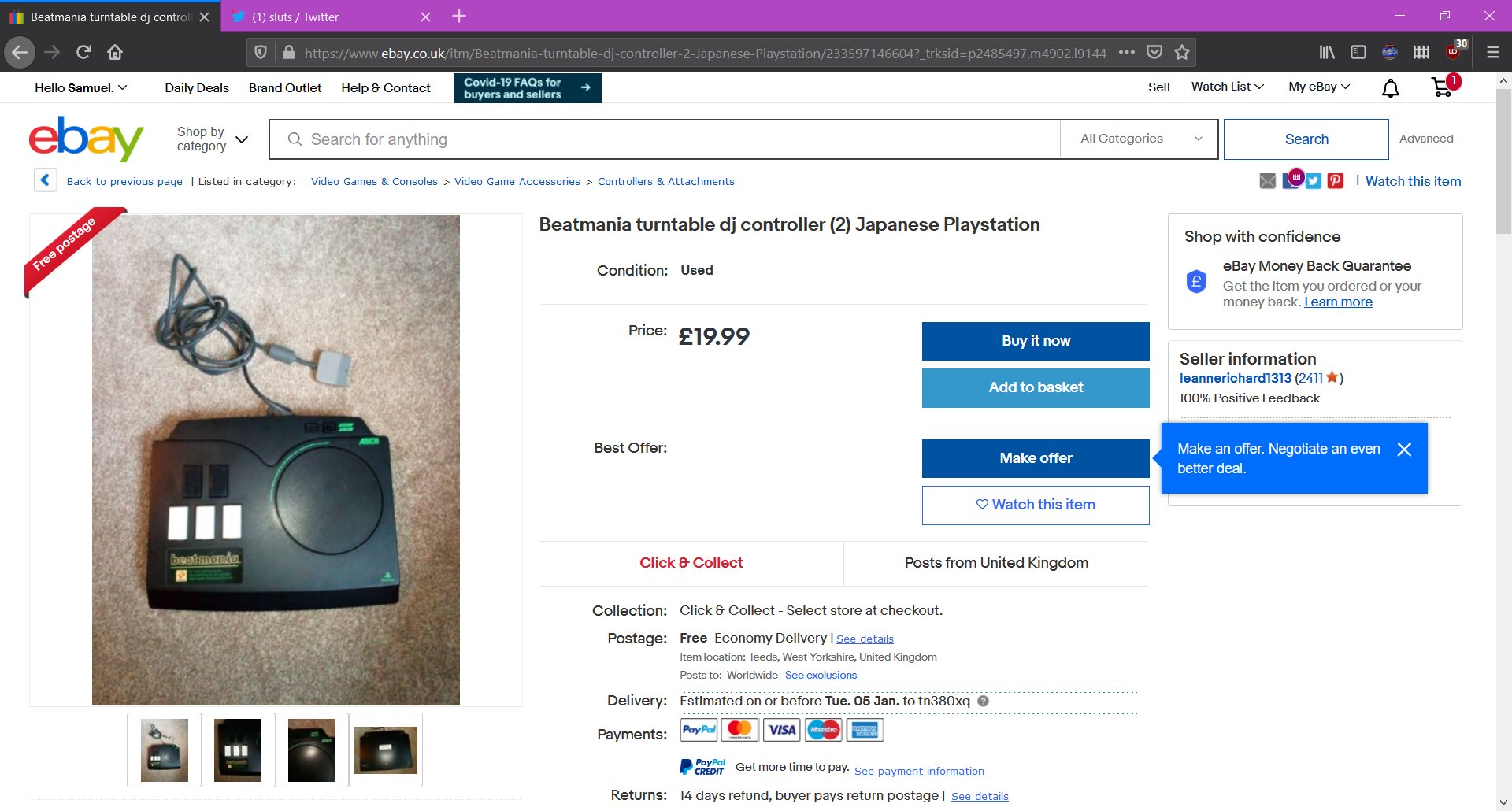Reload the page in the browser
The image size is (1512, 811).
[x=83, y=52]
